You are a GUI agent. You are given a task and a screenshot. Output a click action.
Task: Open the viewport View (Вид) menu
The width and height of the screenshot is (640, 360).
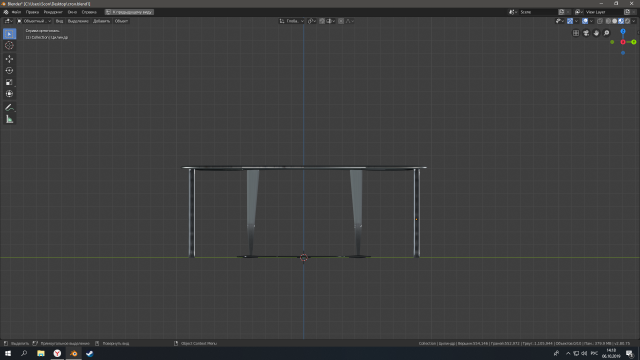(x=59, y=21)
